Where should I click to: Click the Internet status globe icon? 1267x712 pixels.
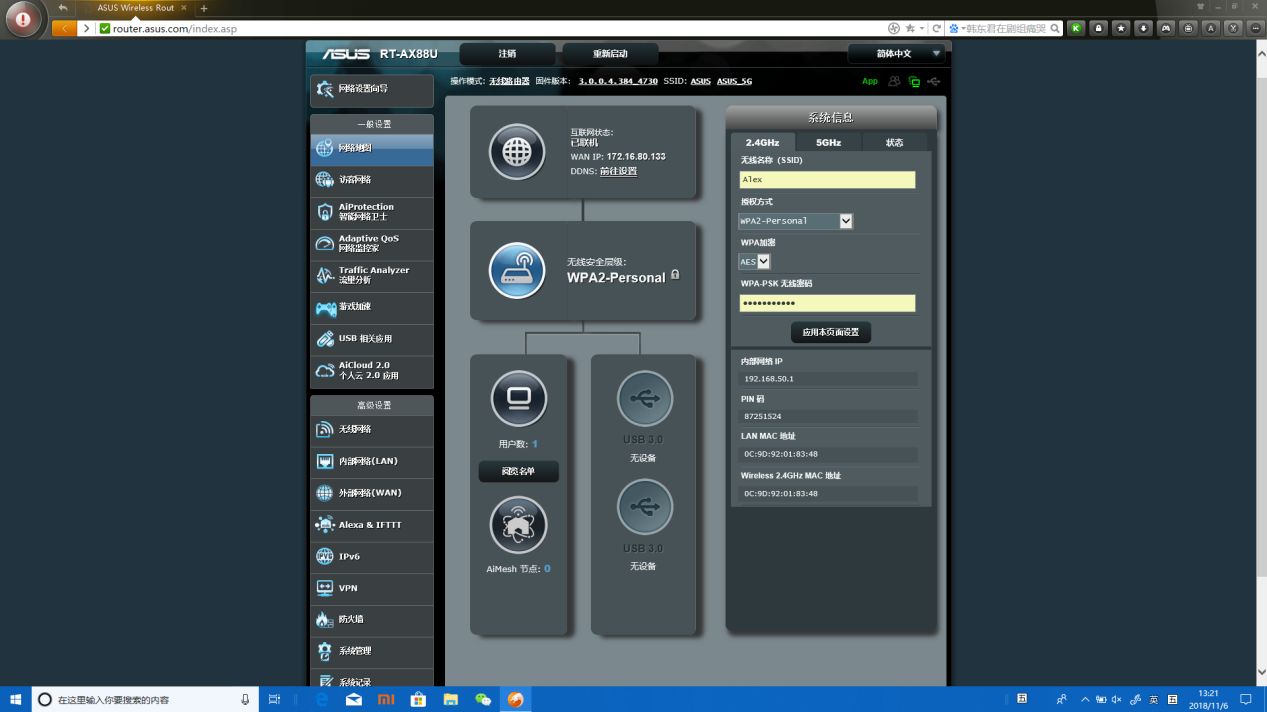coord(517,152)
